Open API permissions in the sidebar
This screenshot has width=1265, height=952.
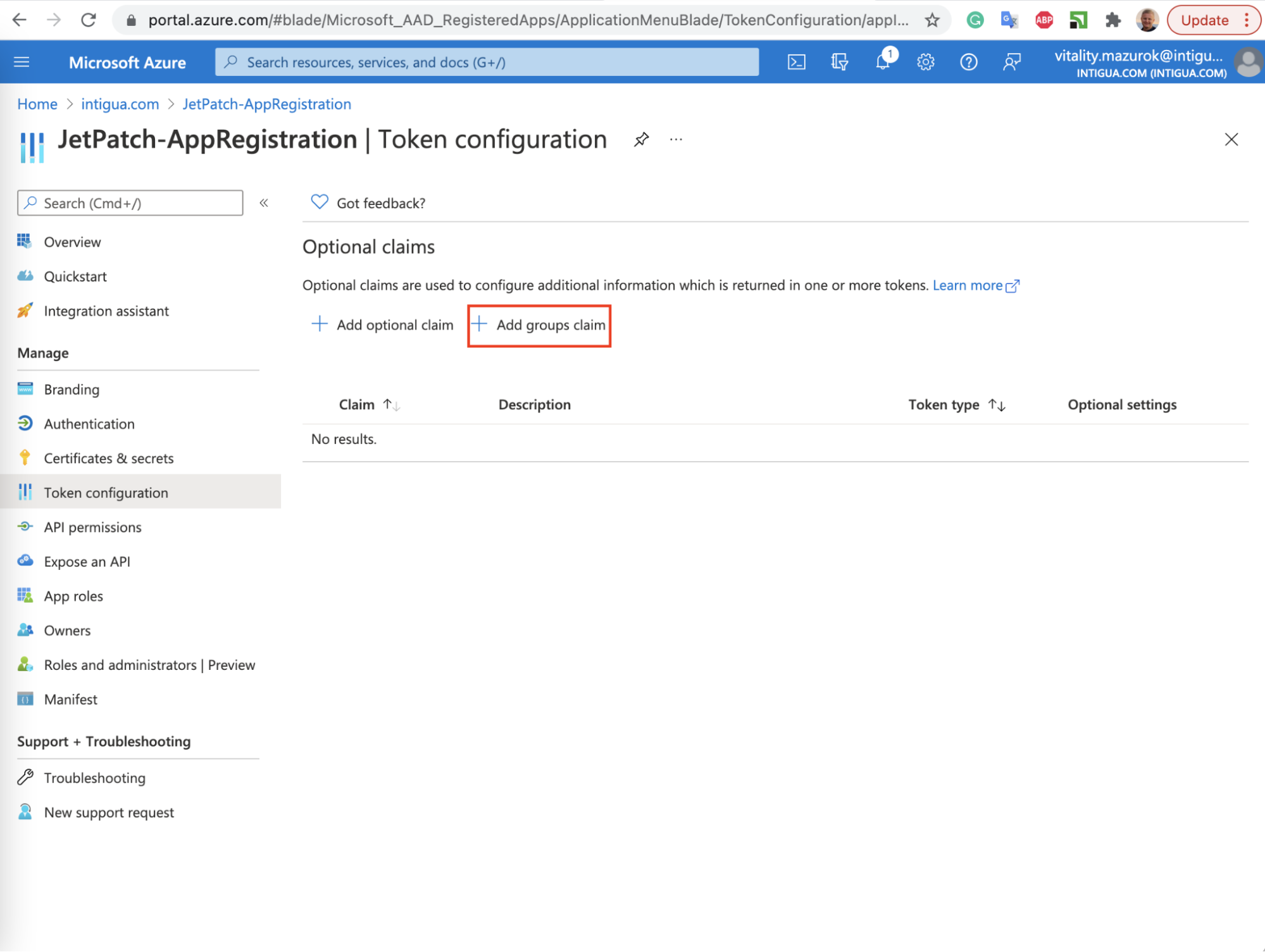pyautogui.click(x=92, y=527)
